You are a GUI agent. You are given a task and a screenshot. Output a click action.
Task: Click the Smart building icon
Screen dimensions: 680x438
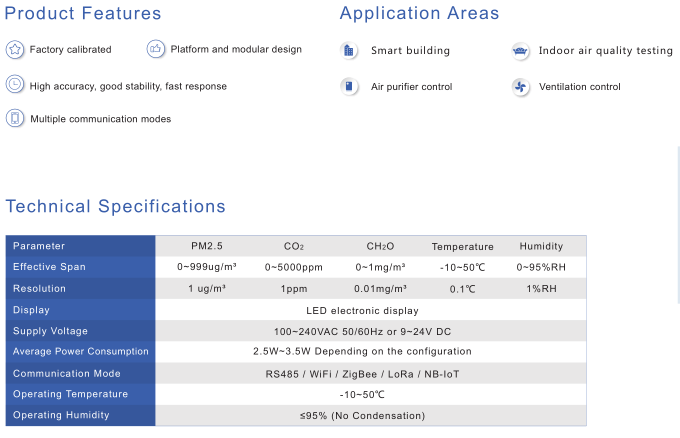(349, 51)
